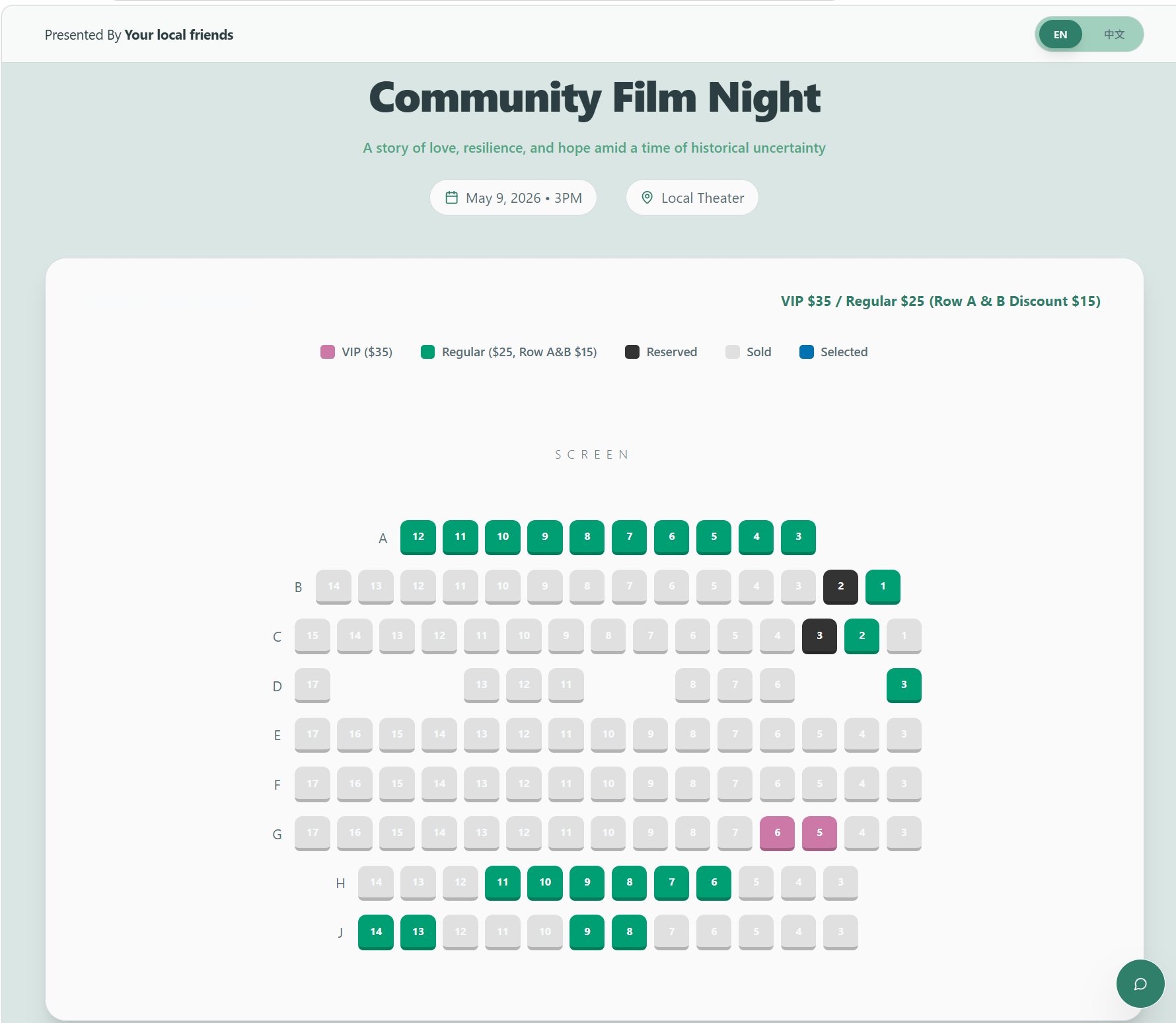Select seat 5 in row A

(x=714, y=537)
